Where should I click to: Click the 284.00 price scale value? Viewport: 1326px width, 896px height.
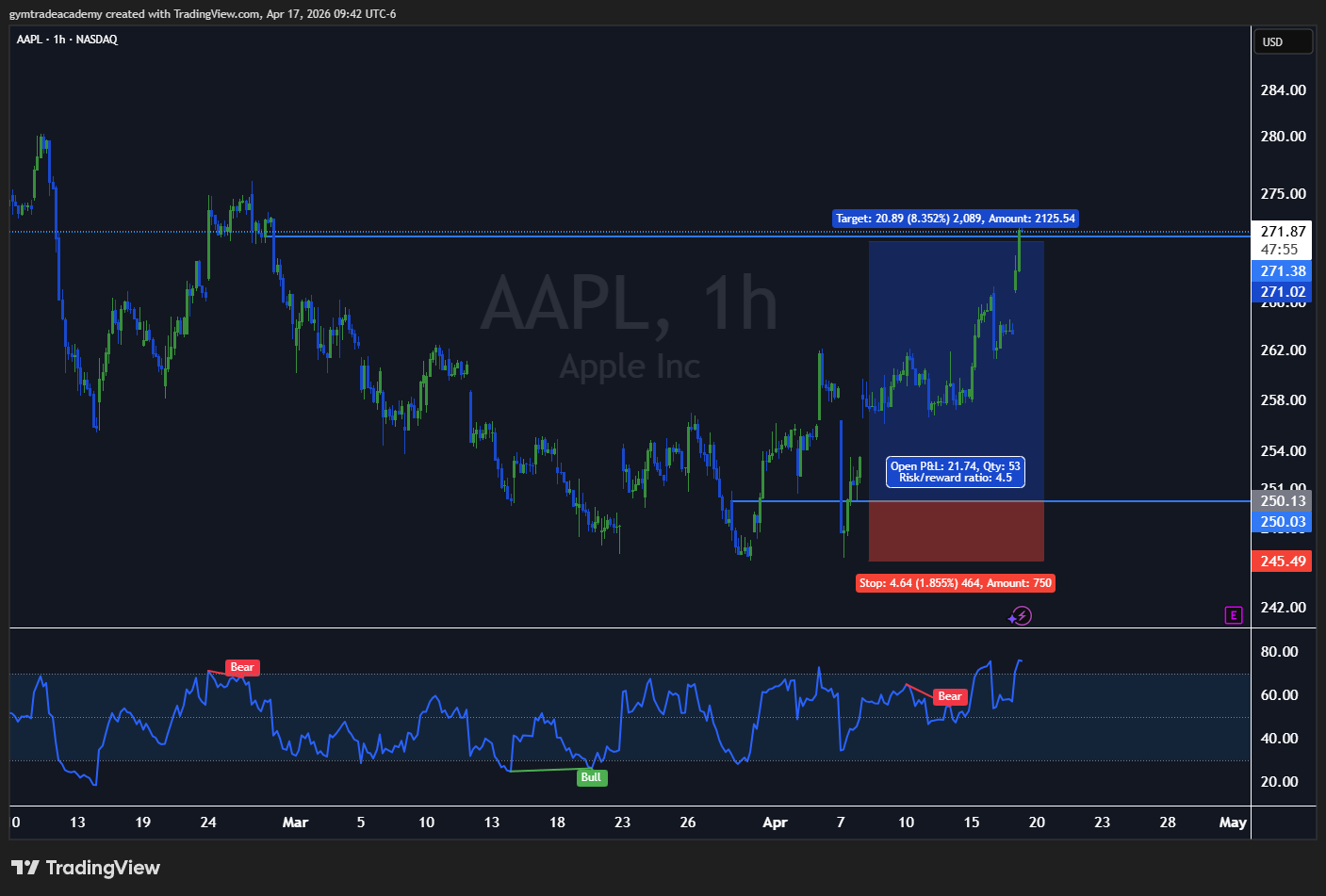pos(1284,90)
